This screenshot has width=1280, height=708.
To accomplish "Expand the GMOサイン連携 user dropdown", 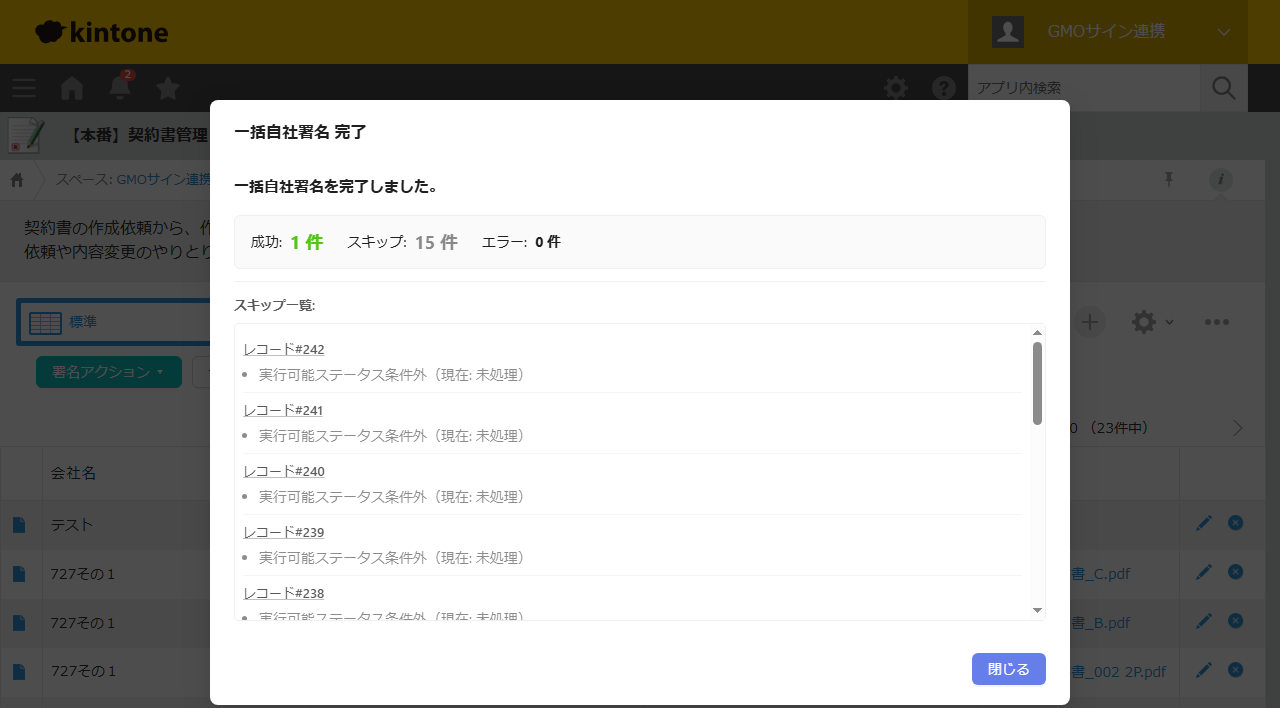I will [1108, 32].
